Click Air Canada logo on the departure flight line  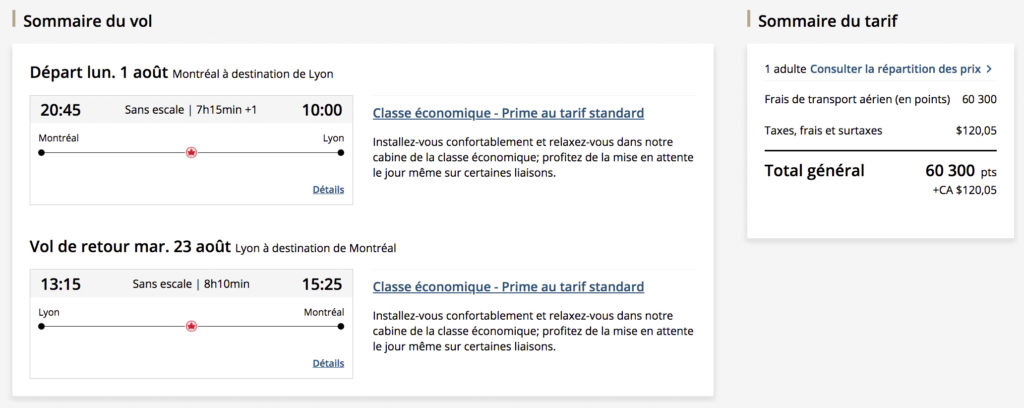point(191,153)
